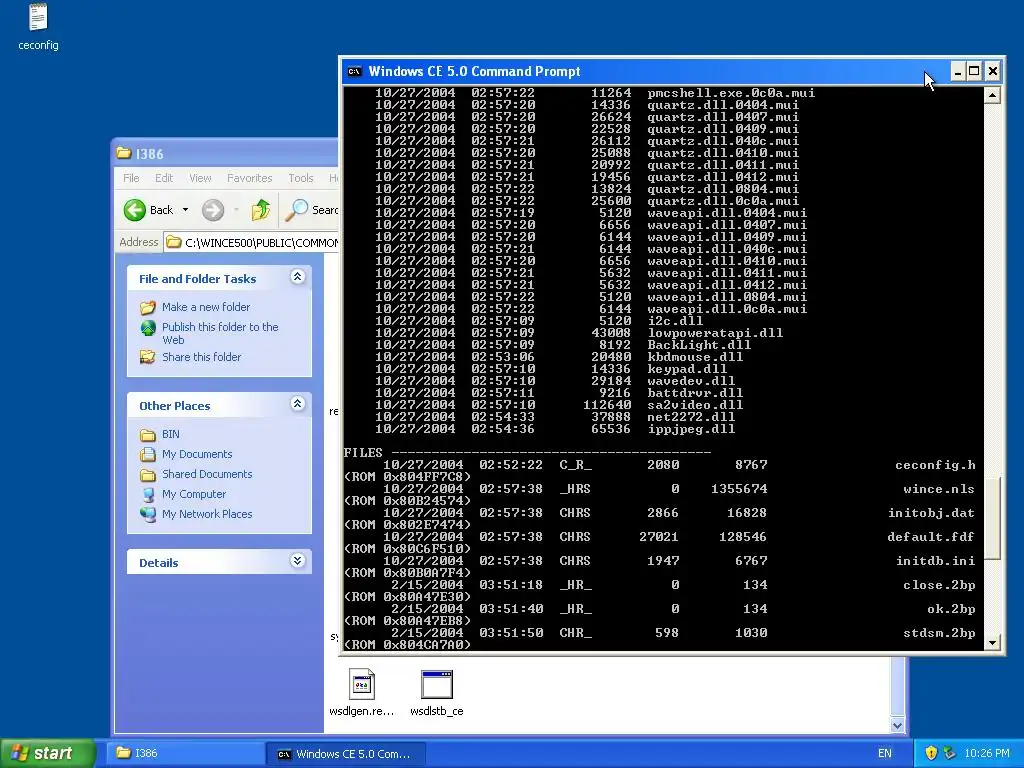
Task: Collapse the Other Places panel
Action: tap(297, 404)
